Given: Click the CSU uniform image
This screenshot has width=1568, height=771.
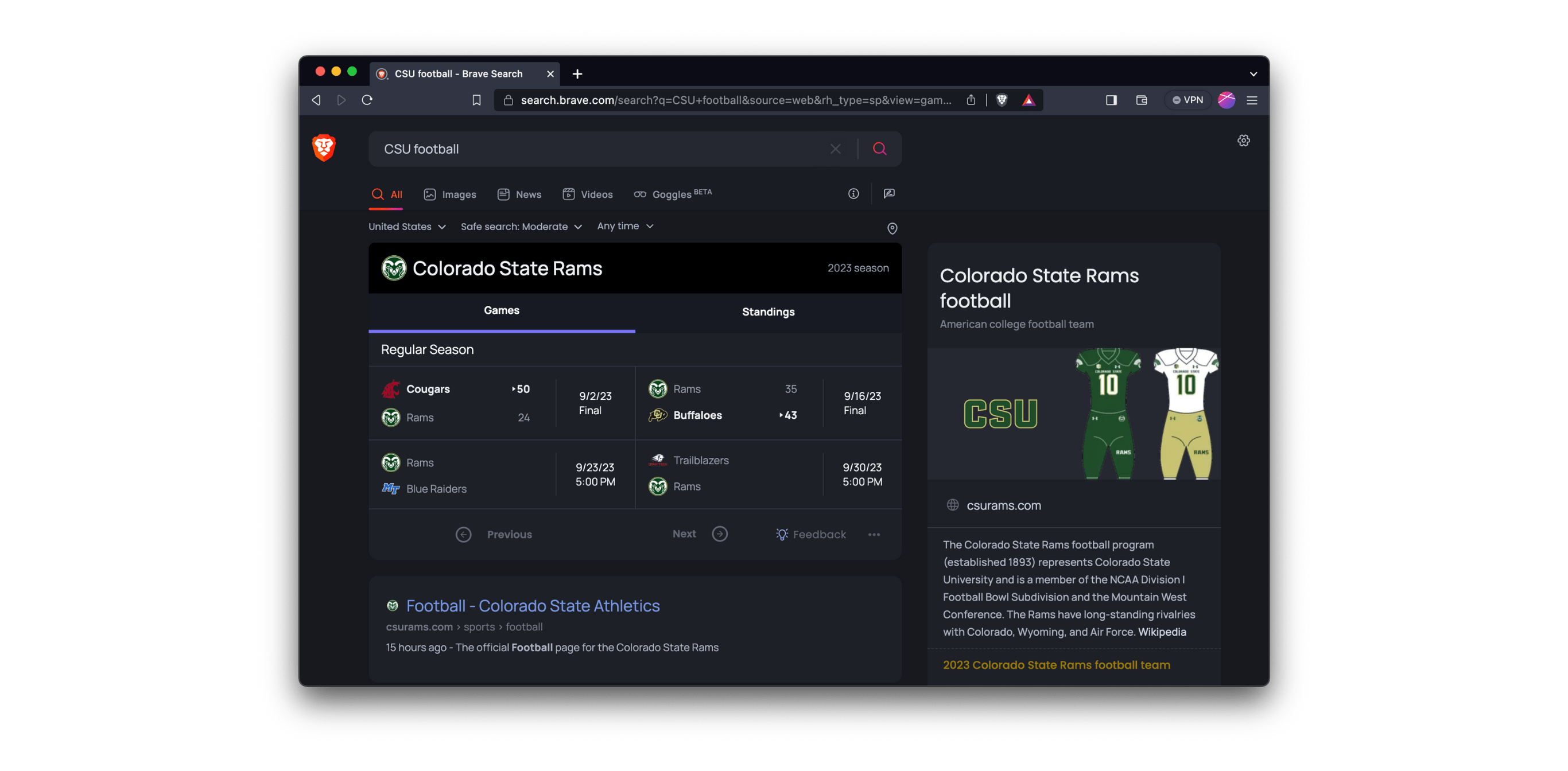Looking at the screenshot, I should tap(1074, 414).
